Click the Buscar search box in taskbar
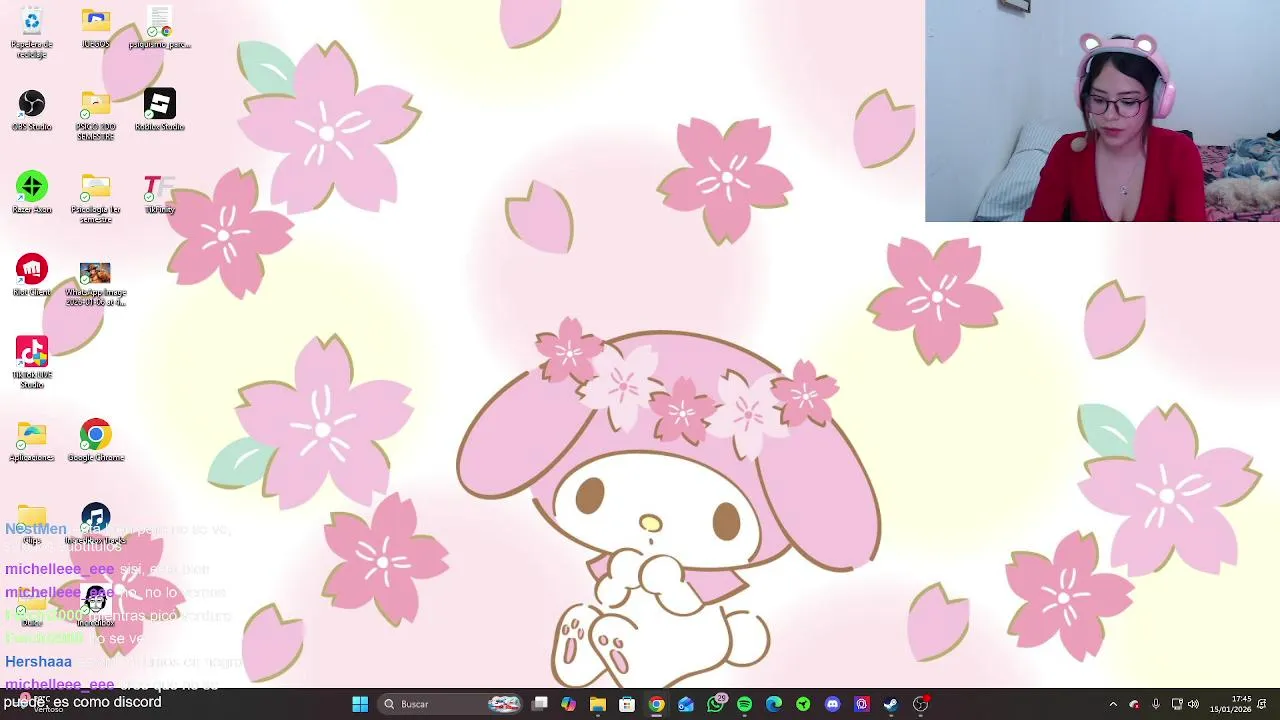Viewport: 1280px width, 720px height. pyautogui.click(x=452, y=704)
